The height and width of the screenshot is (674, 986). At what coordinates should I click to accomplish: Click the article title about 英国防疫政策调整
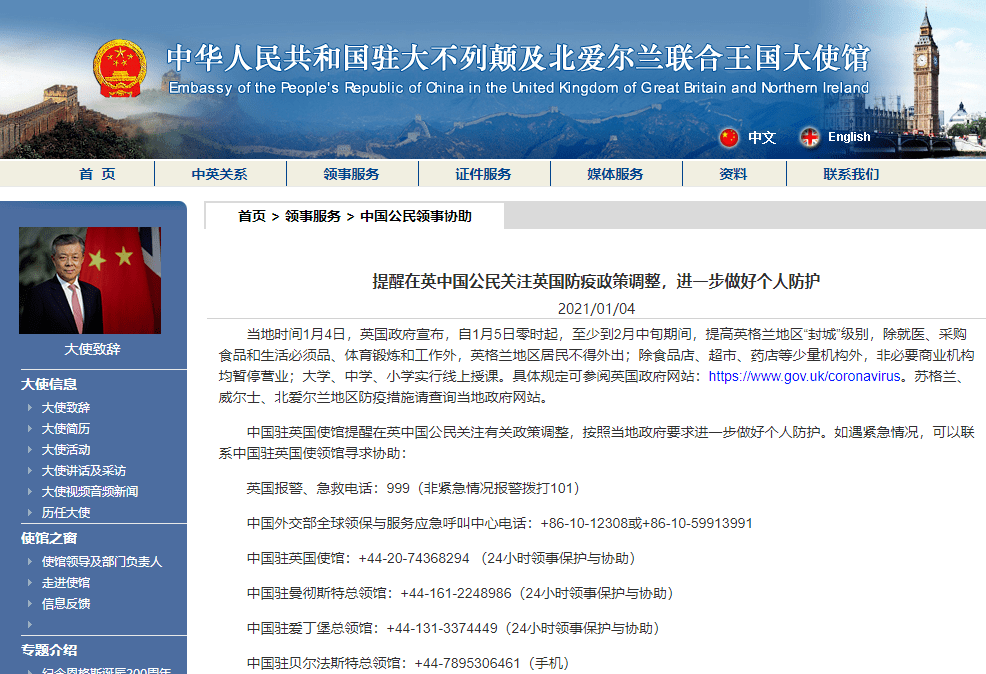(596, 281)
